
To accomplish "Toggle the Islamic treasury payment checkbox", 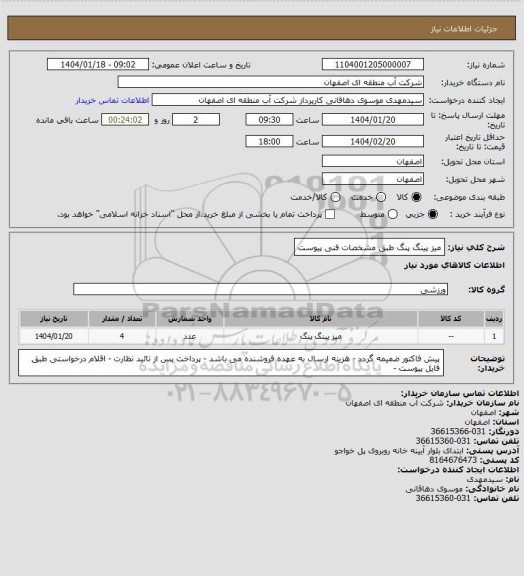I will 330,214.
